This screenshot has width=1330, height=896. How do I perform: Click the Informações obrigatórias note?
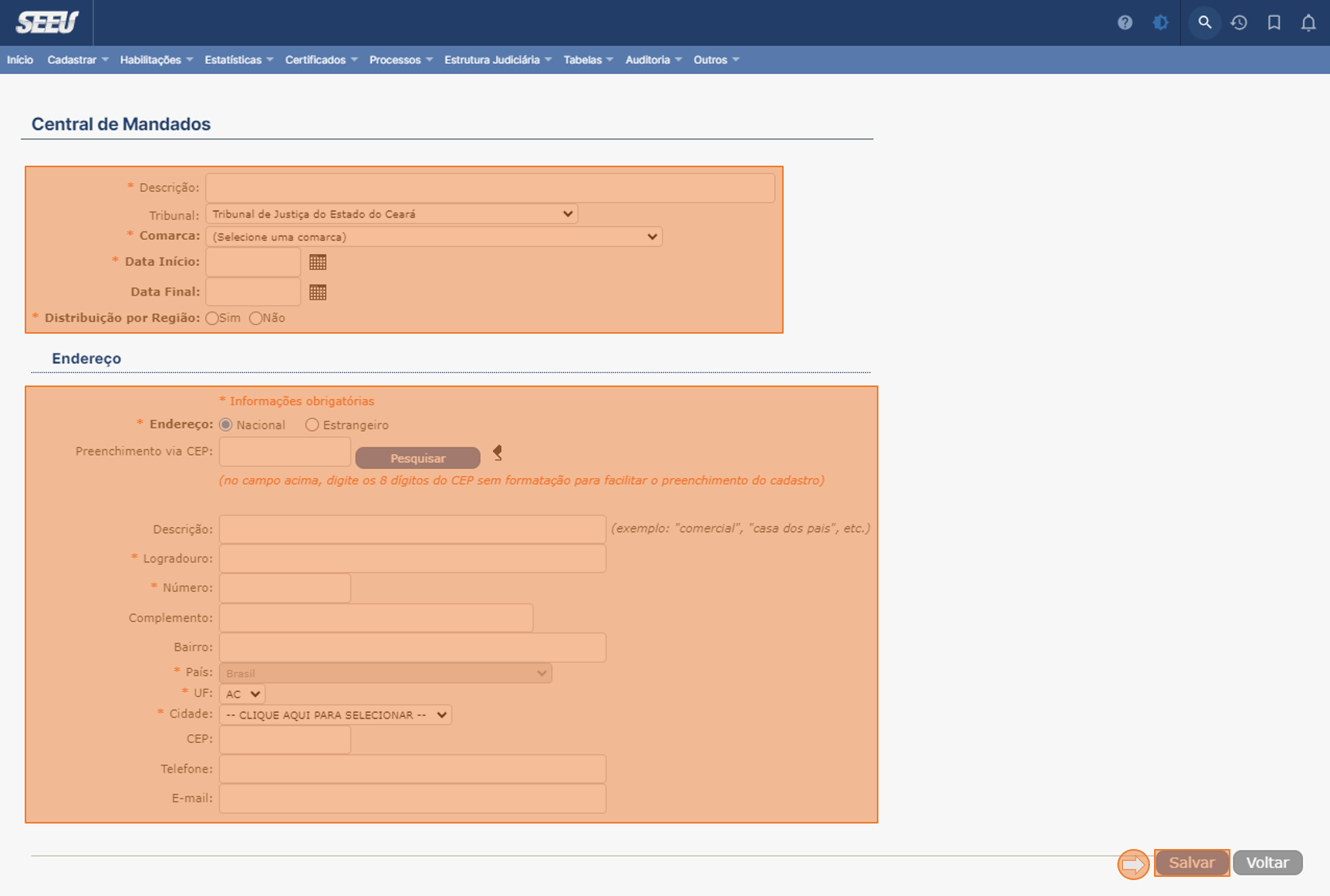click(297, 401)
